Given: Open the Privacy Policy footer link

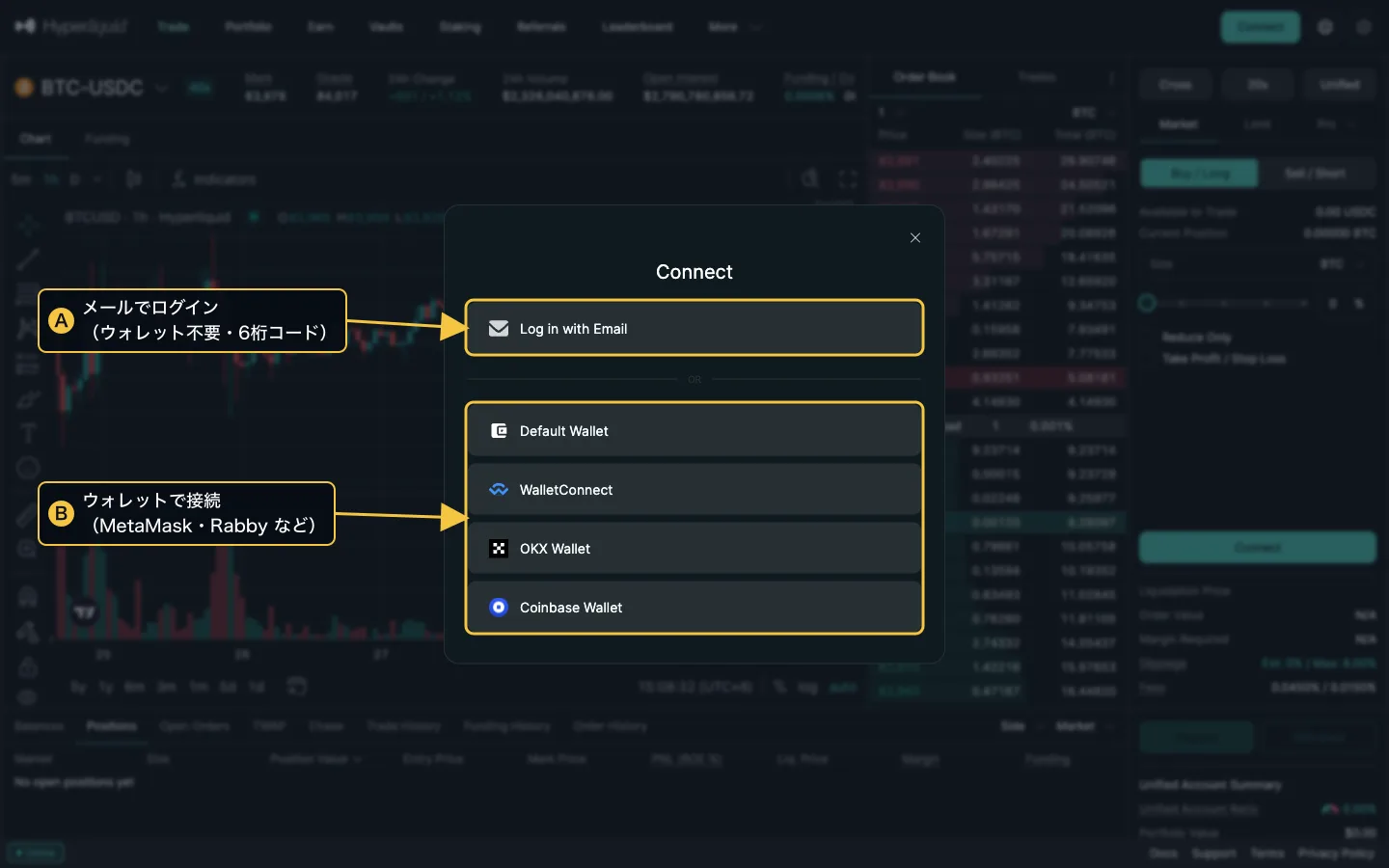Looking at the screenshot, I should tap(1336, 854).
